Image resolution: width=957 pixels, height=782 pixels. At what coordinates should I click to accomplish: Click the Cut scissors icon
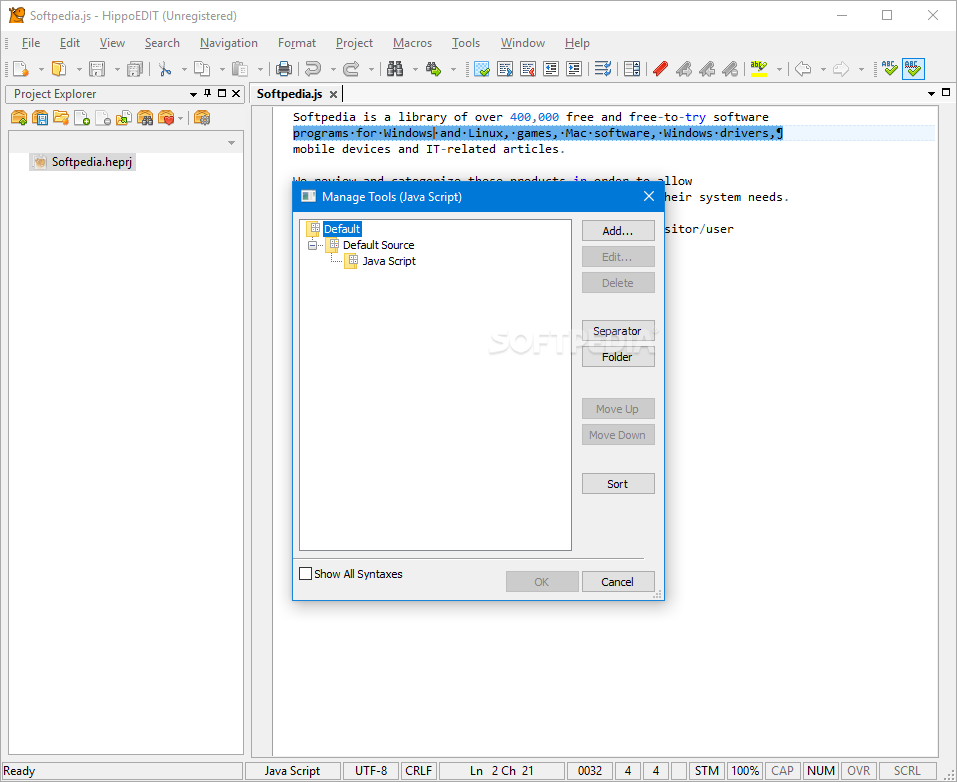[164, 69]
